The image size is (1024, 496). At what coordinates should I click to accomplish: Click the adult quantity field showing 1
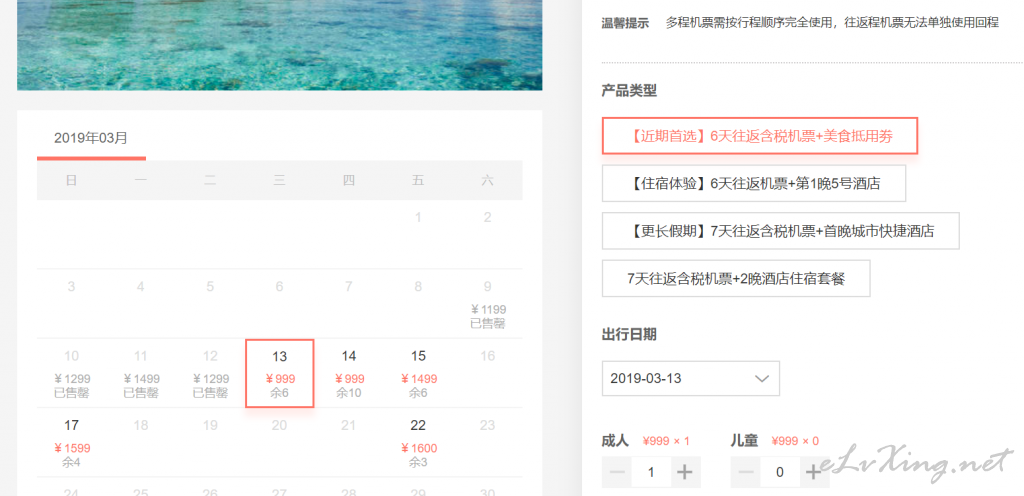point(651,472)
